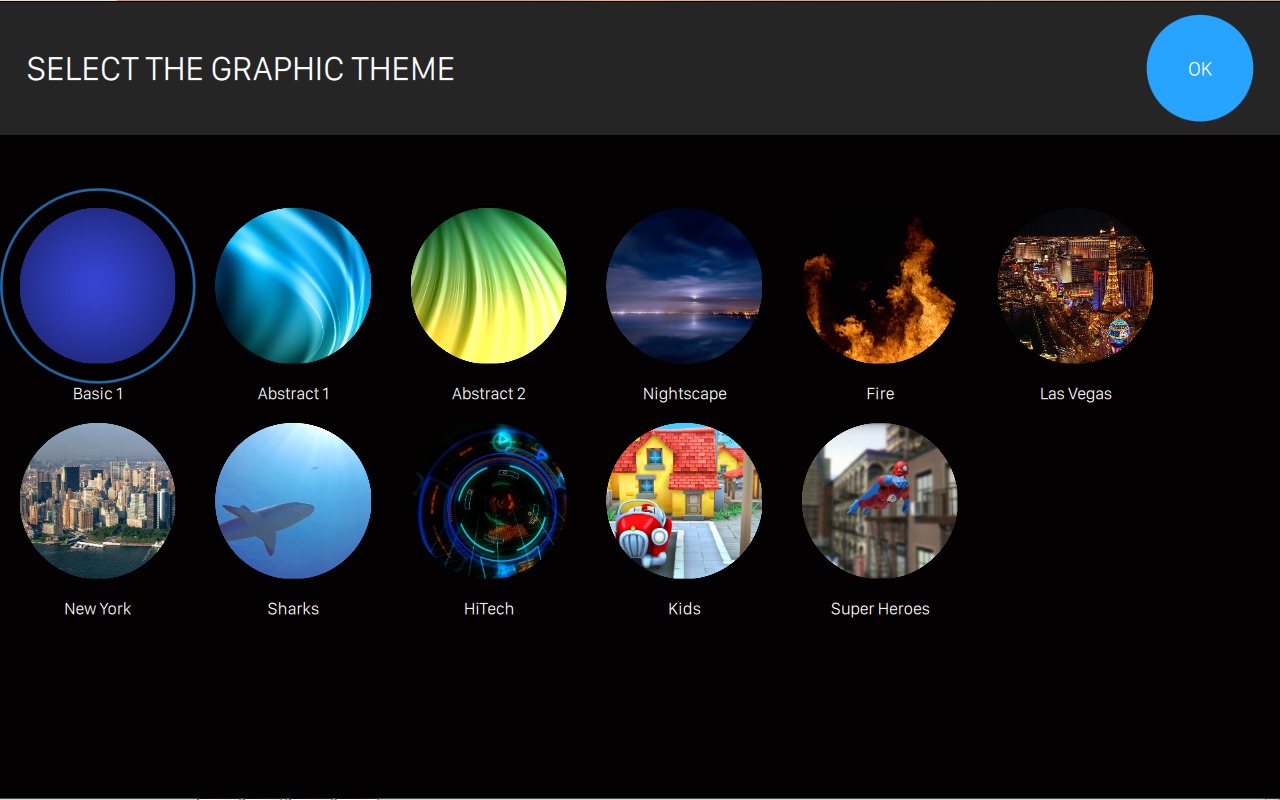Image resolution: width=1280 pixels, height=800 pixels.
Task: Pick the Super Heroes theme image
Action: tap(880, 501)
